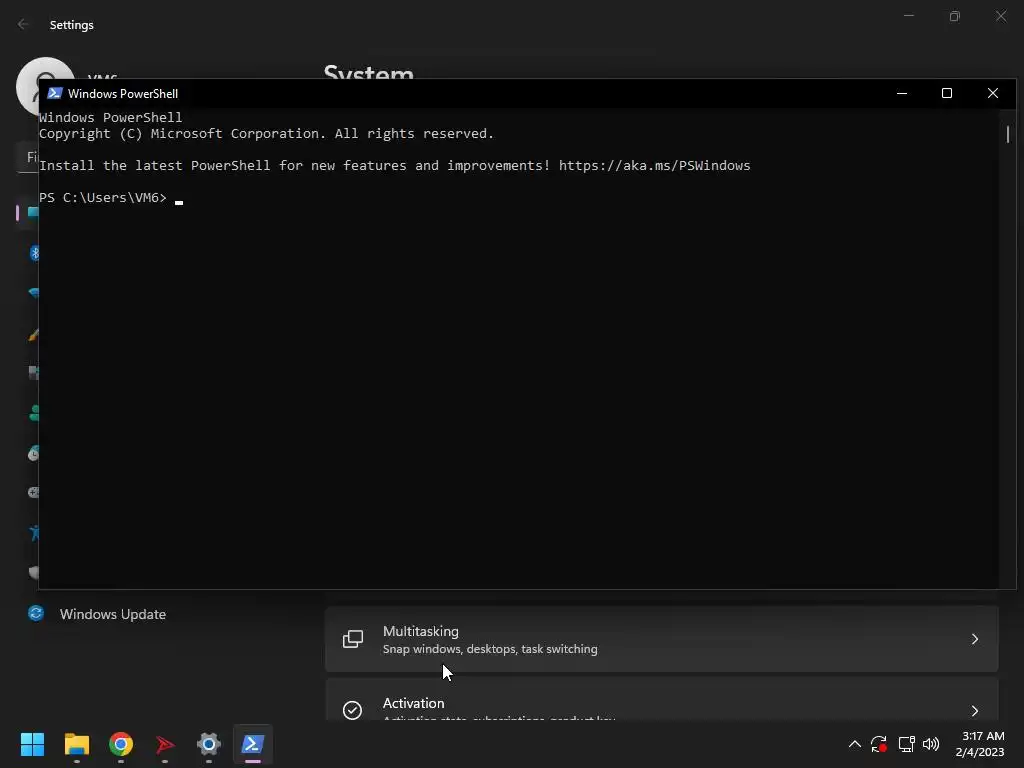The width and height of the screenshot is (1024, 768).
Task: Click the Settings window title text
Action: (x=72, y=25)
